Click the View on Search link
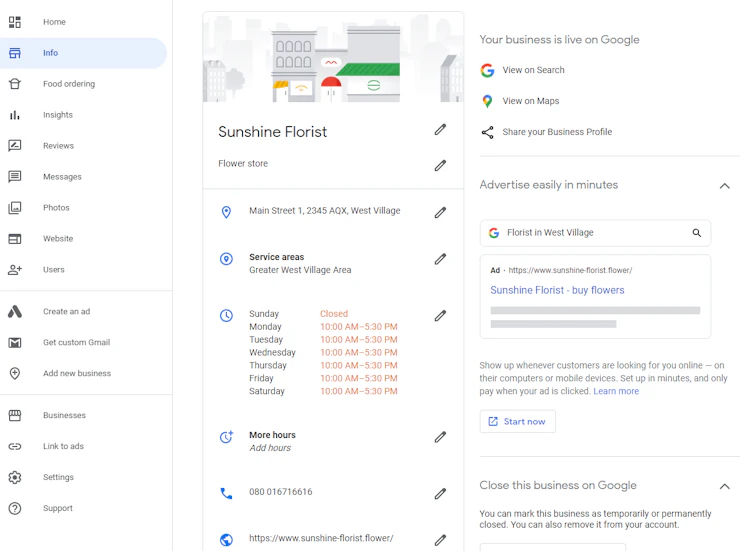Image resolution: width=750 pixels, height=551 pixels. pyautogui.click(x=533, y=70)
